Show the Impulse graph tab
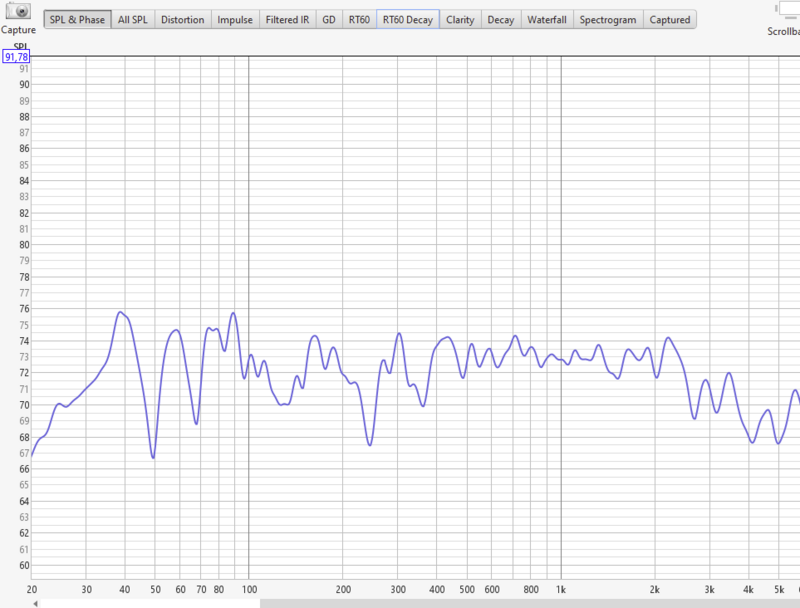This screenshot has height=608, width=800. click(x=235, y=20)
